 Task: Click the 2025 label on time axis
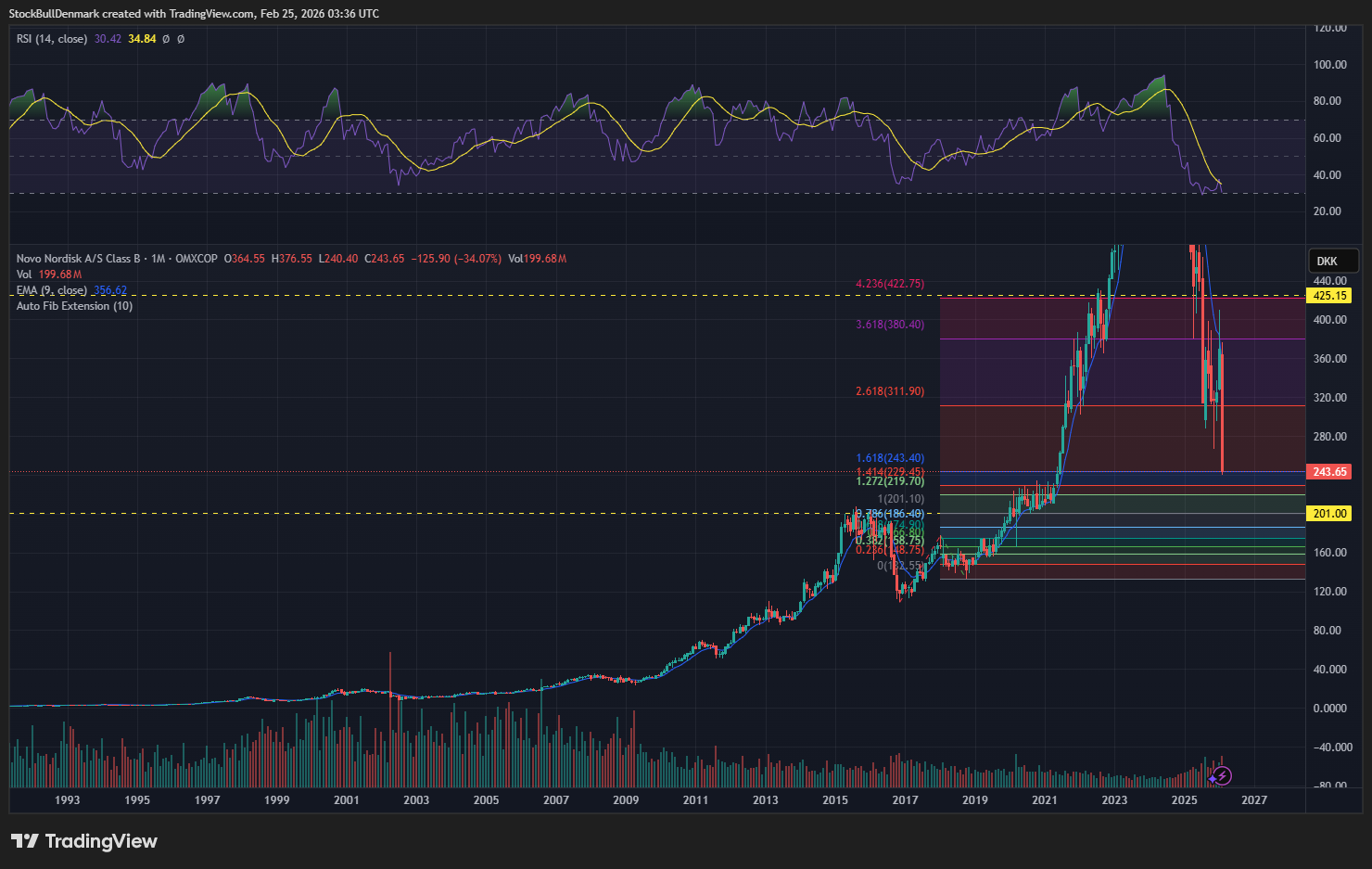tap(1184, 800)
